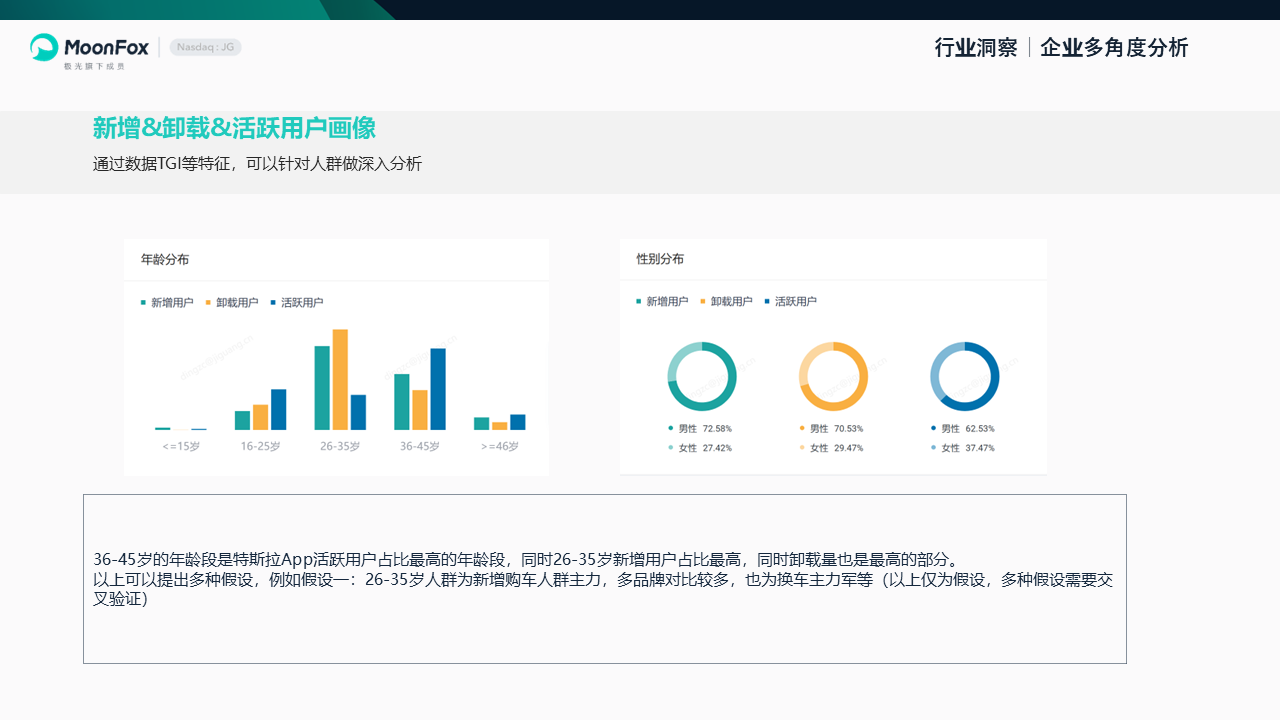Click the 女性 37.47% legend entry
The height and width of the screenshot is (720, 1280).
(966, 448)
